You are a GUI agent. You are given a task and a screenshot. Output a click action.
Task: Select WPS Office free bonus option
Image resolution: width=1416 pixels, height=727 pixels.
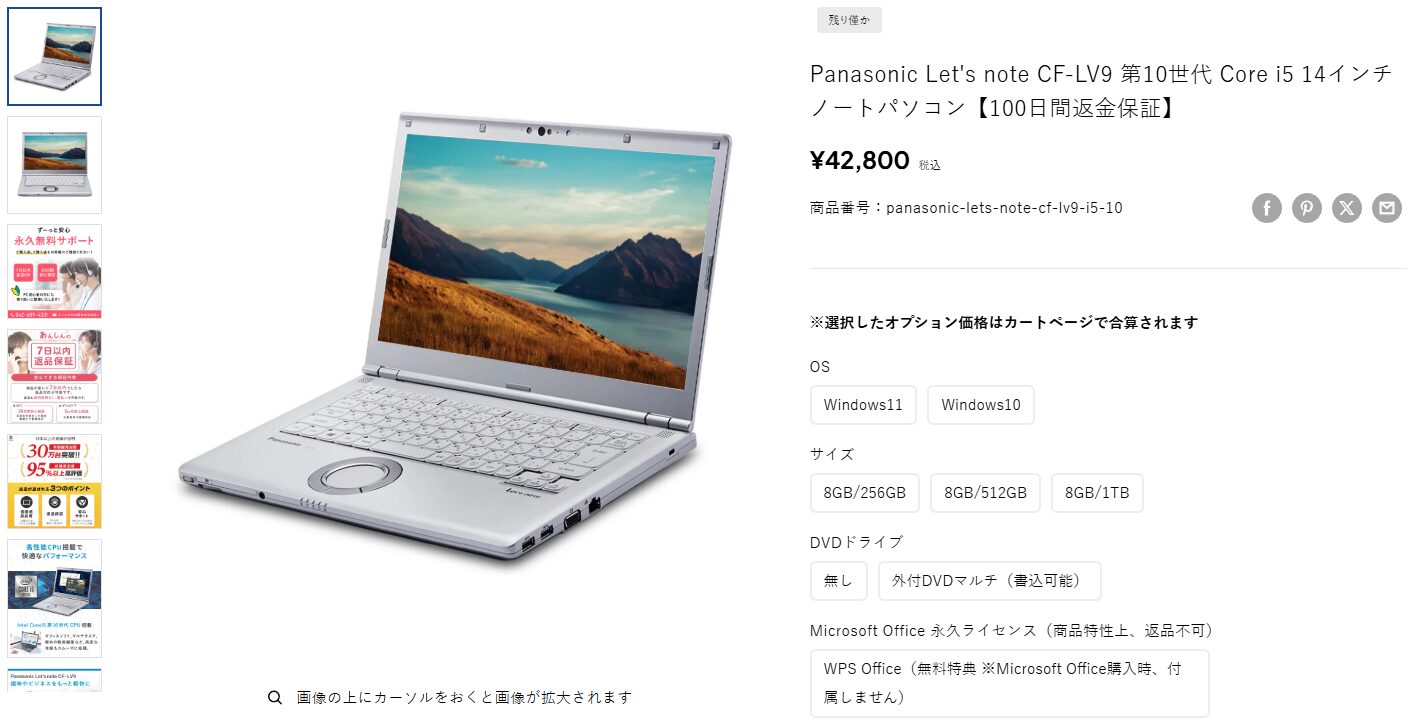pyautogui.click(x=1010, y=683)
